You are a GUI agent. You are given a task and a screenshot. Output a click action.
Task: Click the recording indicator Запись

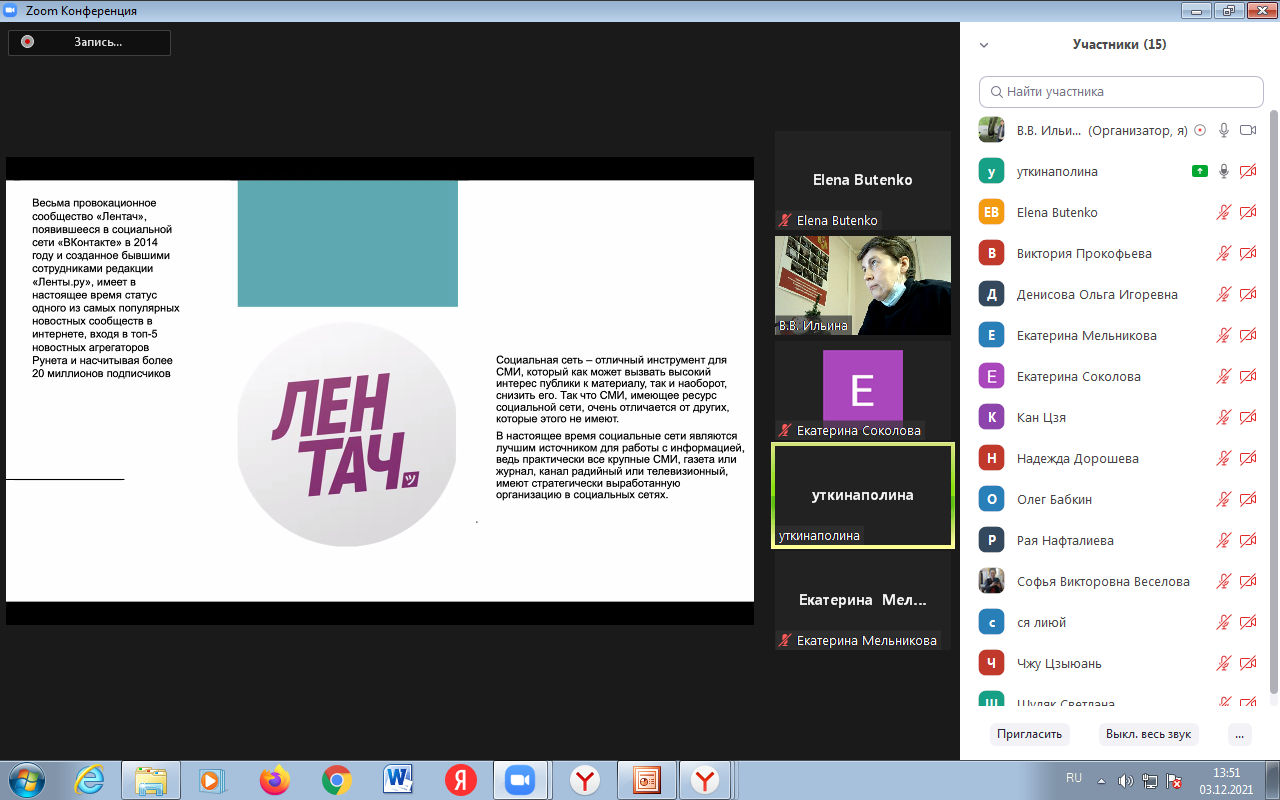coord(89,42)
